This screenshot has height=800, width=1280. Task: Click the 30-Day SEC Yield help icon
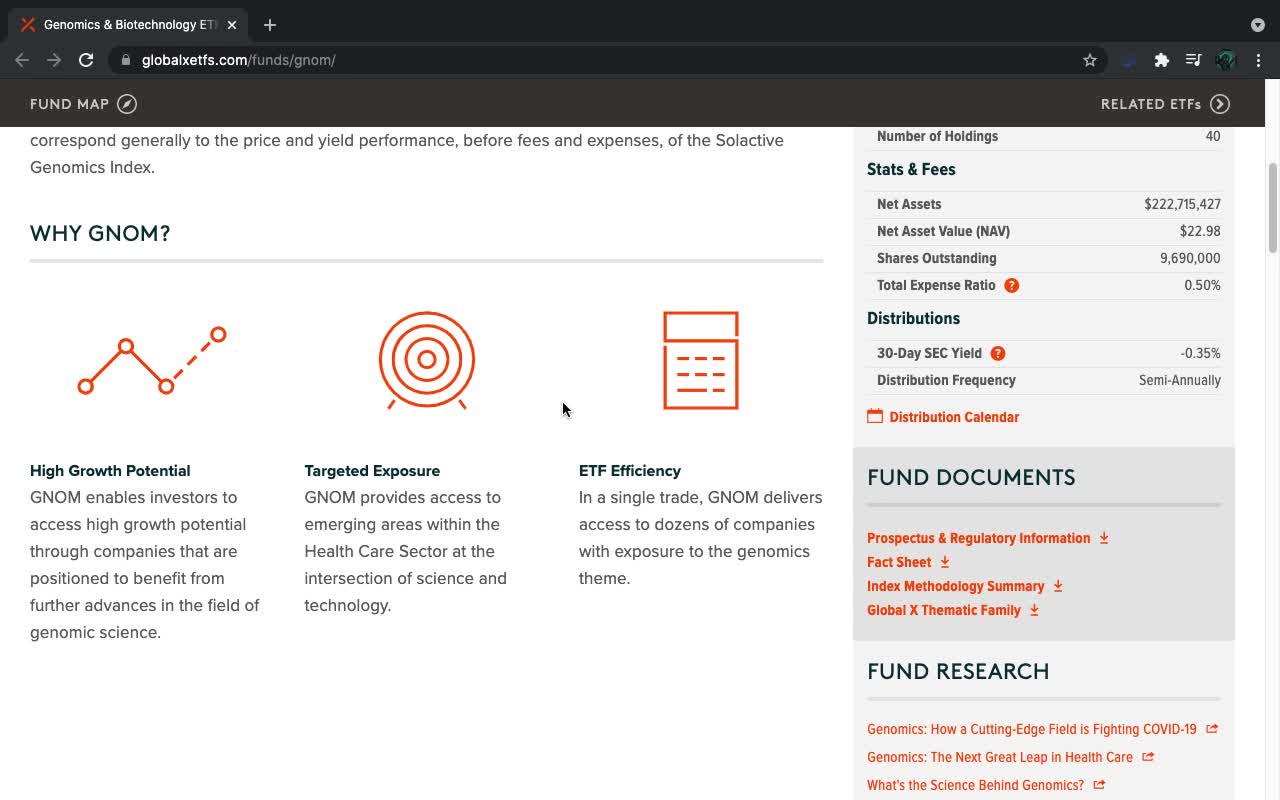pos(998,353)
